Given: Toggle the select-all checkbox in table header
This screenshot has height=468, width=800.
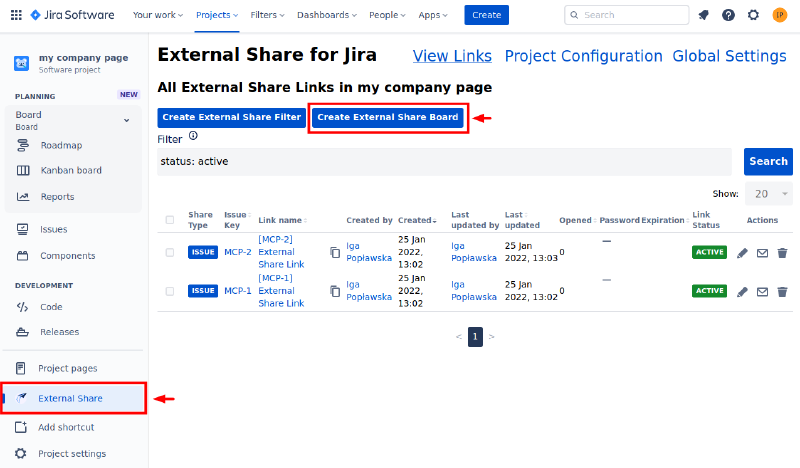Looking at the screenshot, I should [170, 220].
